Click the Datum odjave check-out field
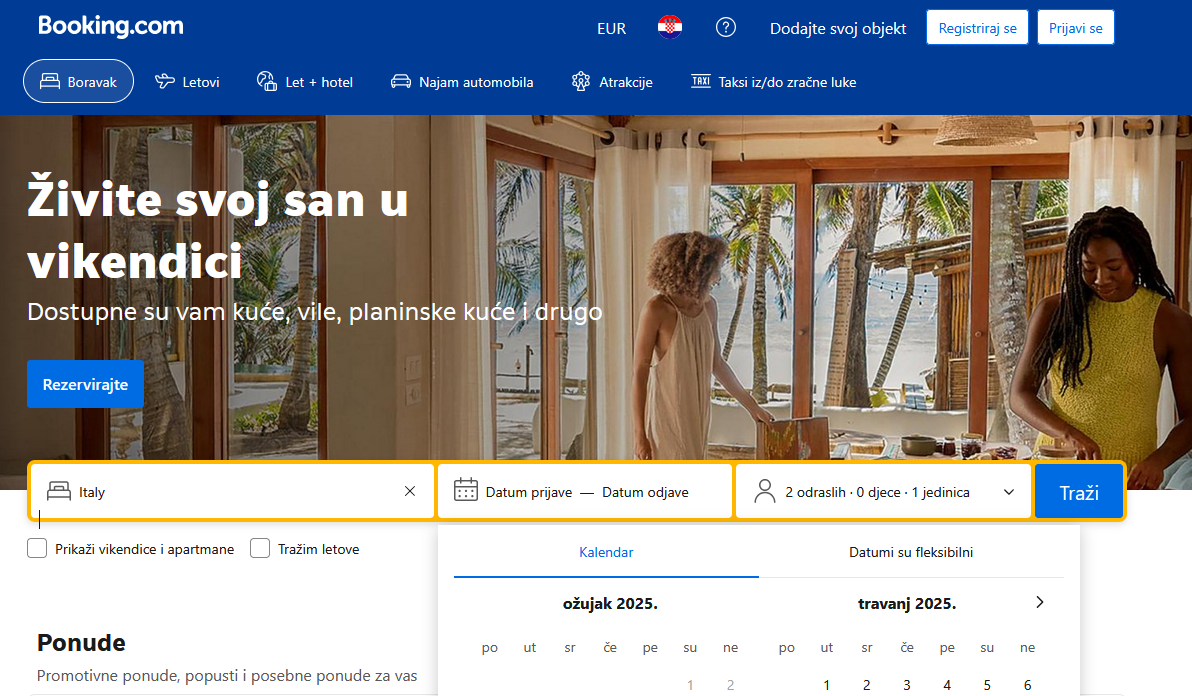Image resolution: width=1192 pixels, height=696 pixels. coord(645,492)
